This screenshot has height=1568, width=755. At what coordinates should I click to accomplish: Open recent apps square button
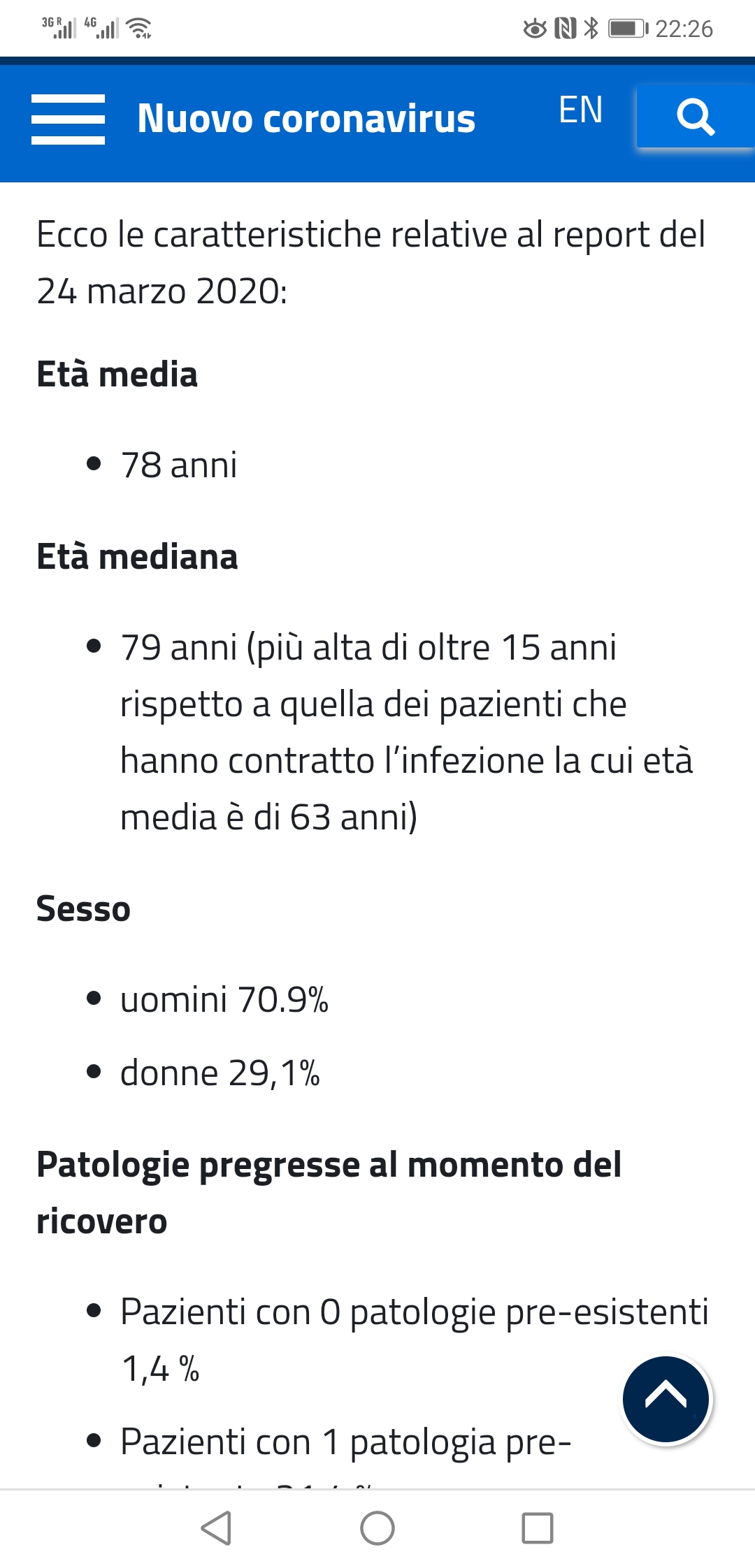point(538,1527)
